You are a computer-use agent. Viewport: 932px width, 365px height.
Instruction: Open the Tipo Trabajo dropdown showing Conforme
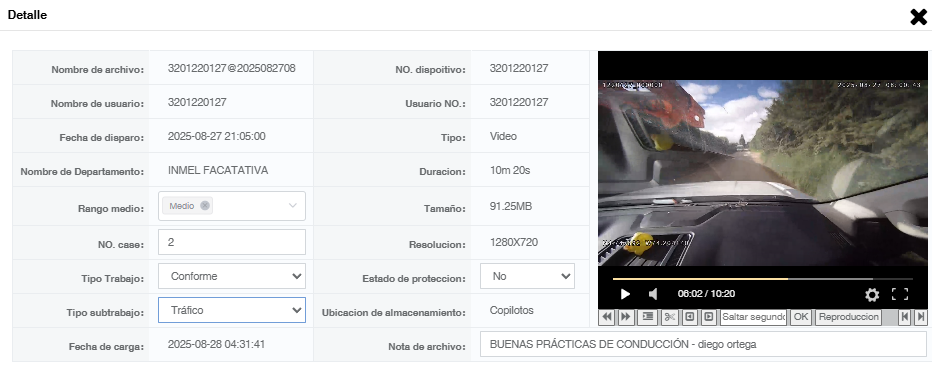(x=232, y=276)
